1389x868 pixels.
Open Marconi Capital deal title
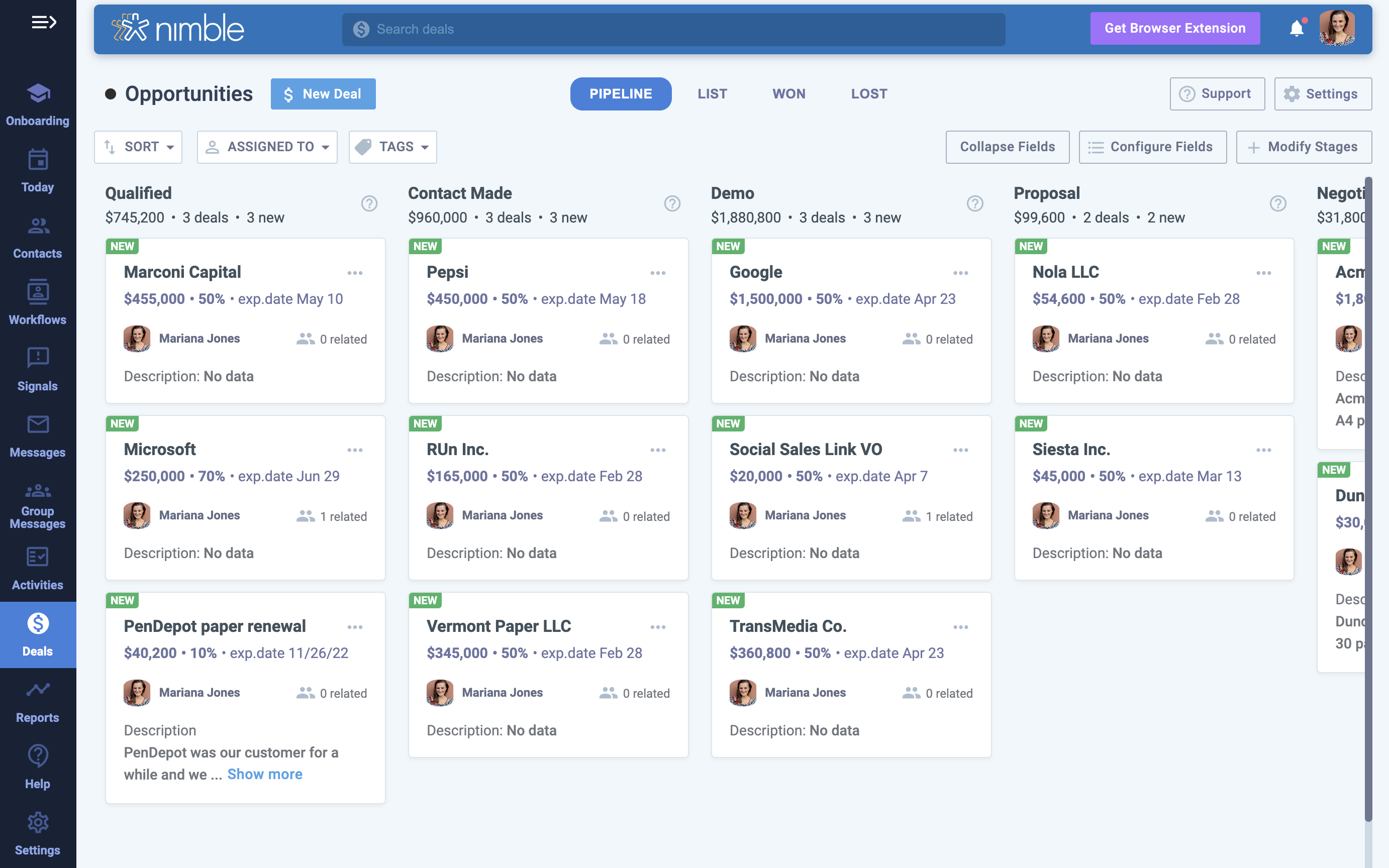(182, 272)
